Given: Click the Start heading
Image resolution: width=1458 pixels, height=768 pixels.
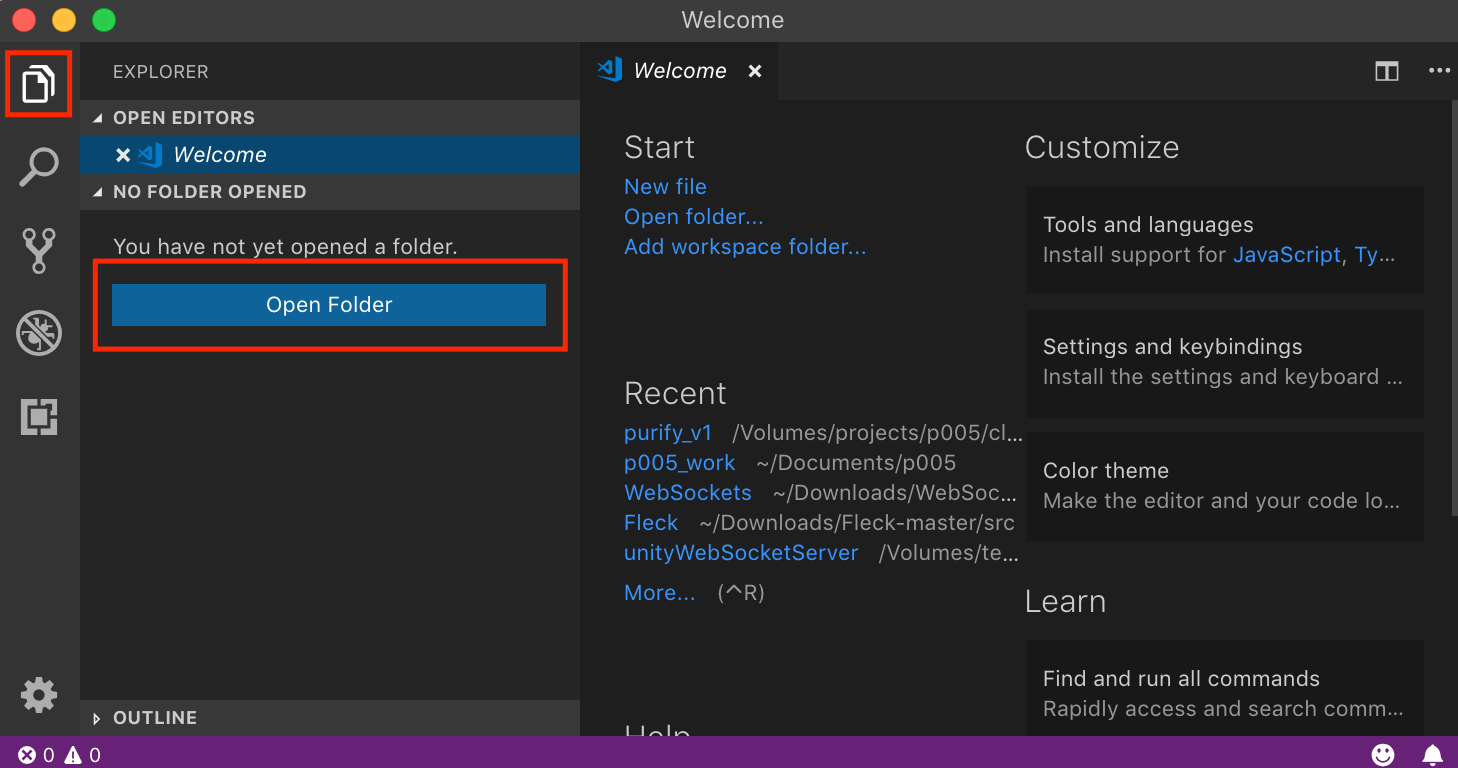Looking at the screenshot, I should [659, 147].
